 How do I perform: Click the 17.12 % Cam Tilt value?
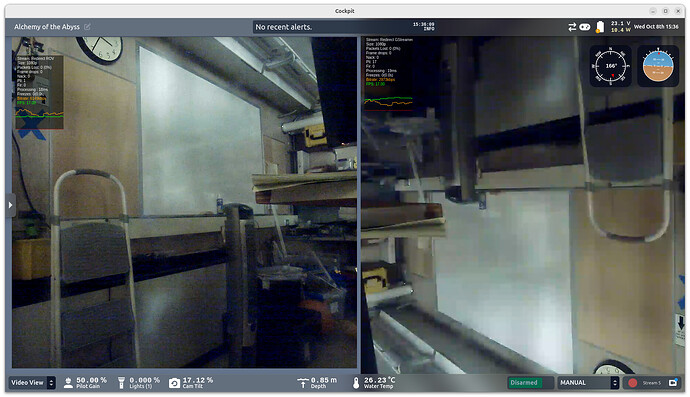coord(198,380)
